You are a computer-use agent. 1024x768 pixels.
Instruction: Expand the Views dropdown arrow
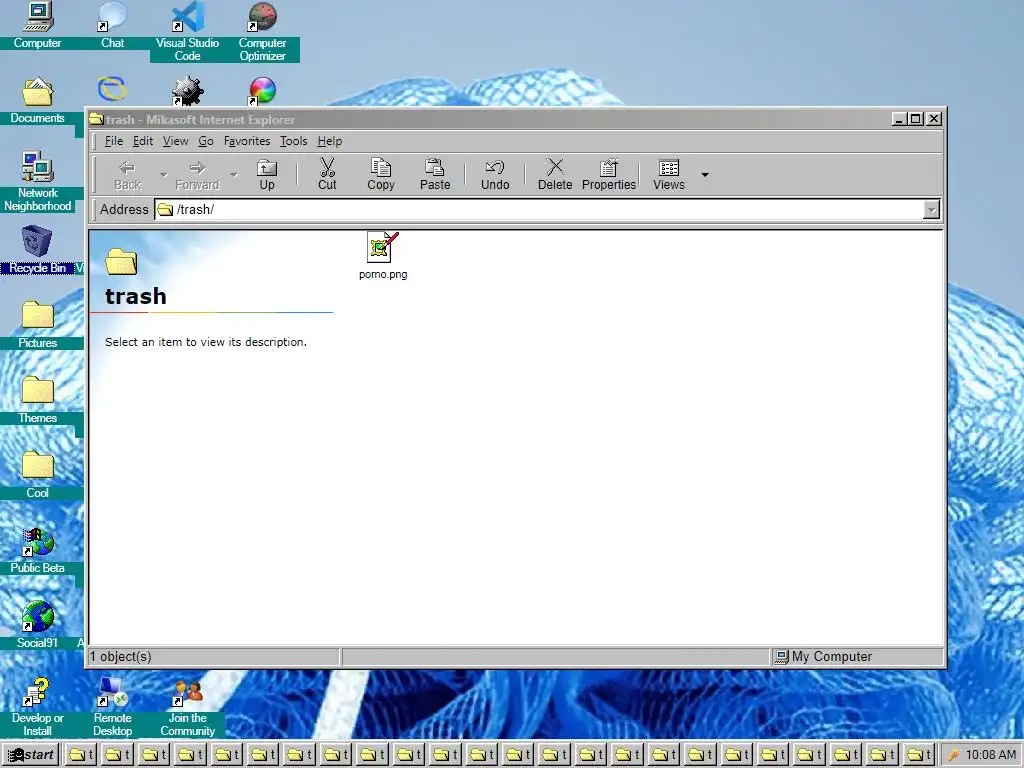[705, 175]
